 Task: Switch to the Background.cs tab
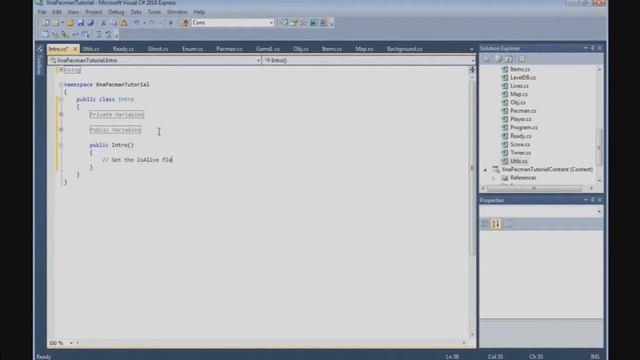[404, 49]
